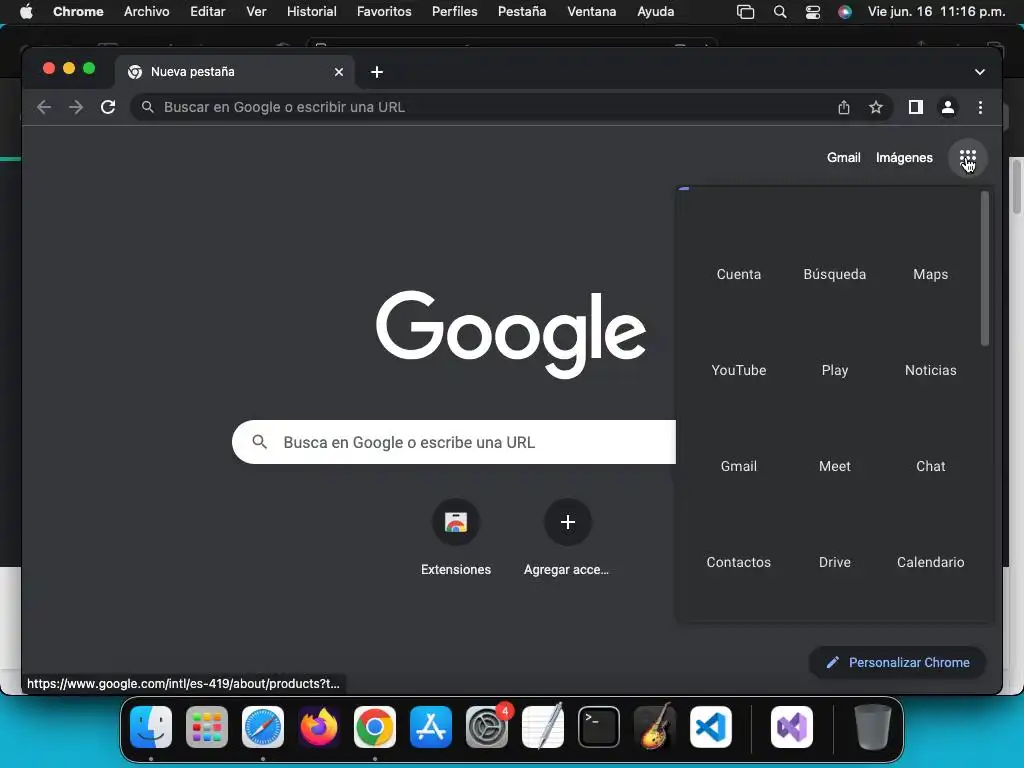Bookmark this tab with the star icon
This screenshot has height=768, width=1024.
876,107
